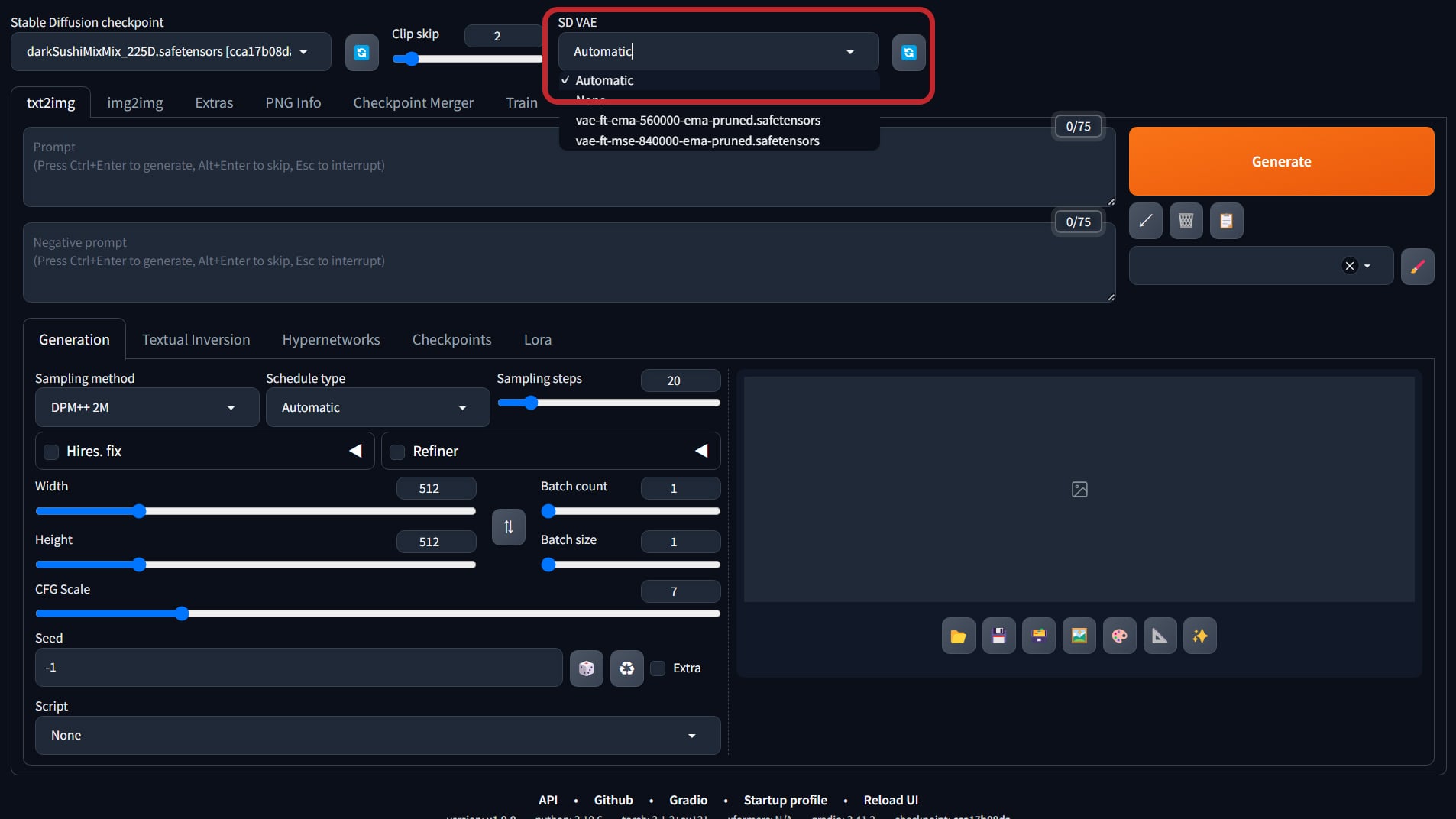Viewport: 1456px width, 819px height.
Task: Refresh the SD VAE list
Action: 908,53
